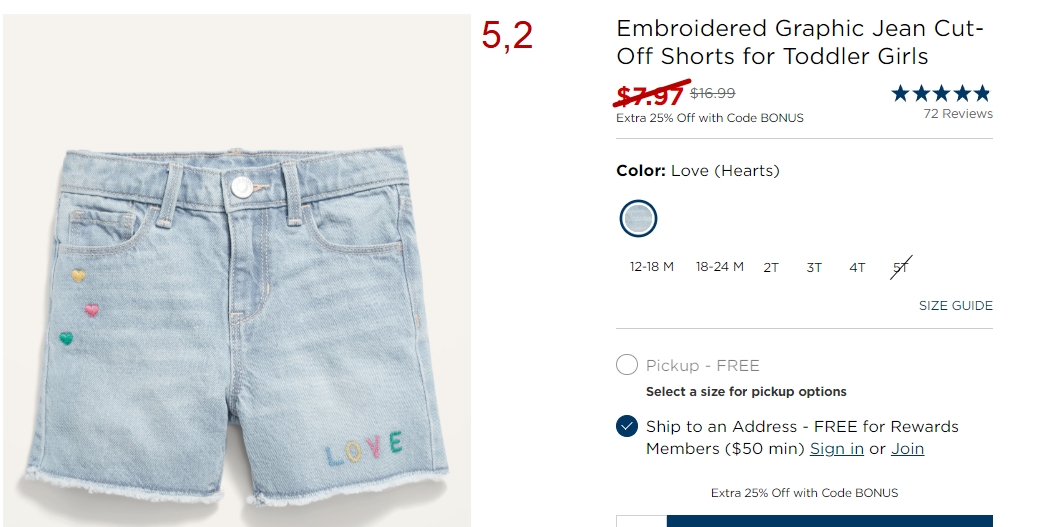Click the product title text
This screenshot has width=1040, height=527.
click(799, 42)
